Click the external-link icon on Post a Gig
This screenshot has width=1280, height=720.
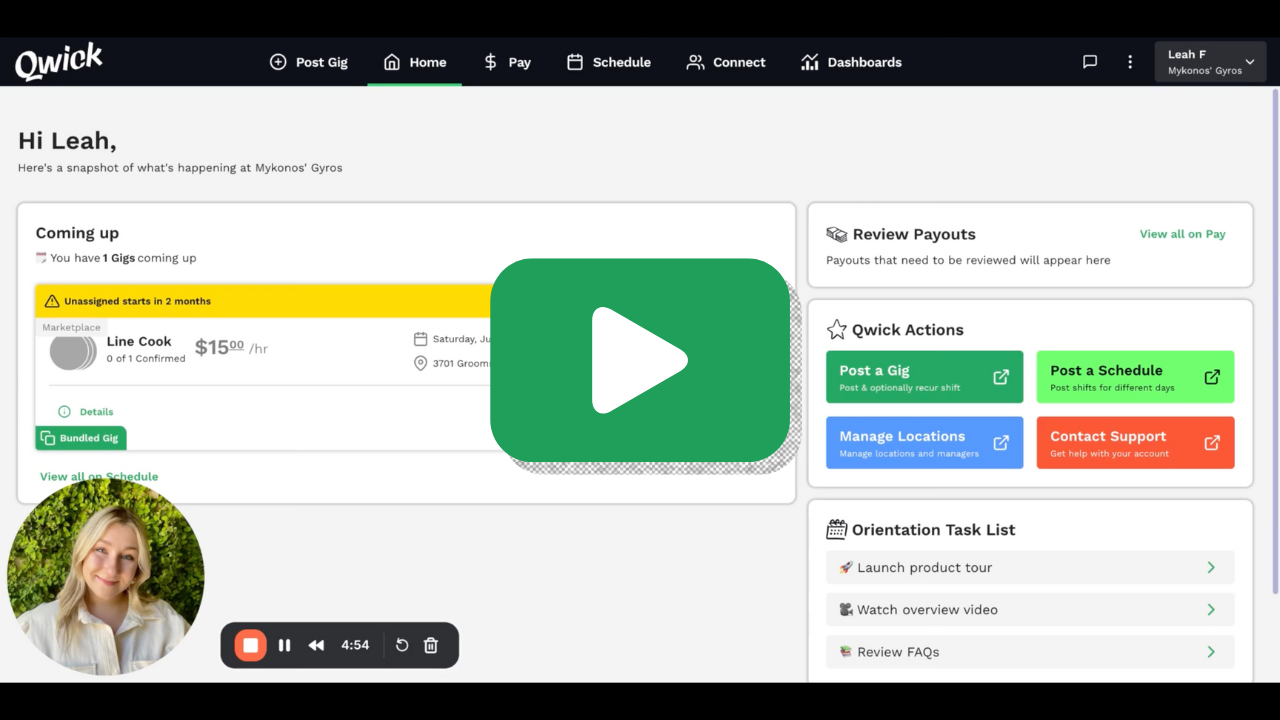1001,377
